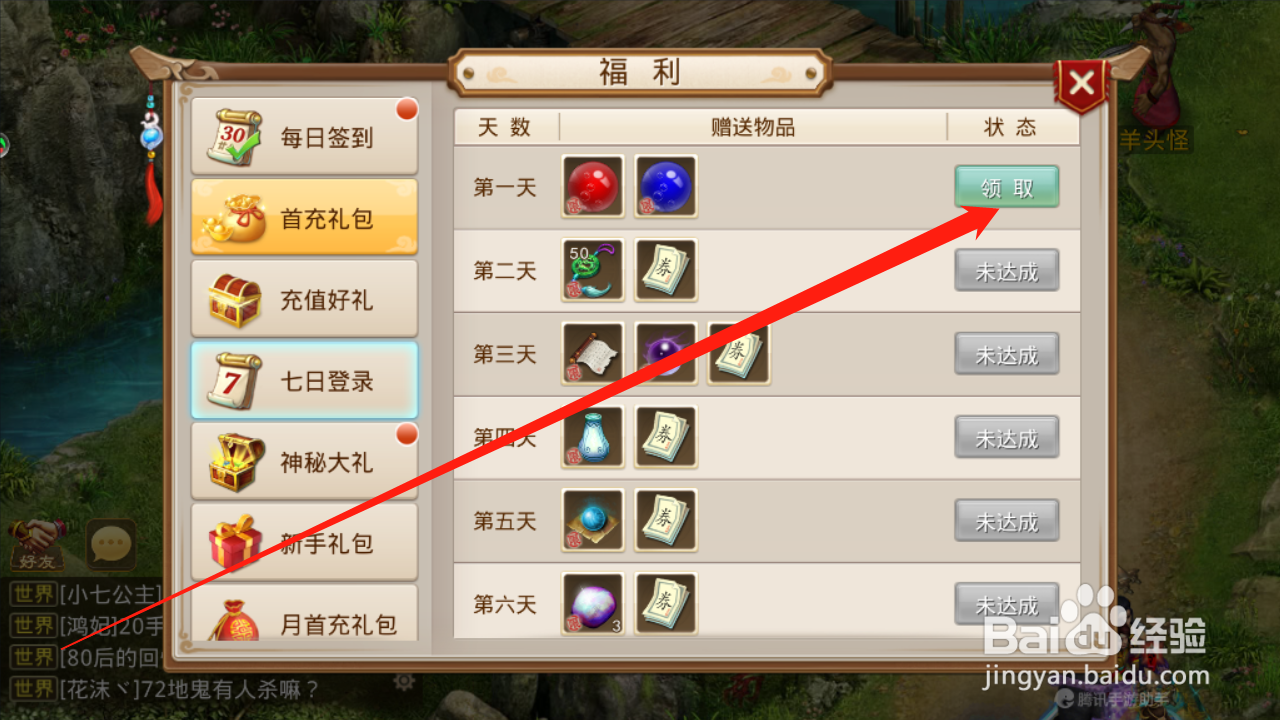Click the 未达成 button for day two
The image size is (1280, 720).
[x=1007, y=271]
